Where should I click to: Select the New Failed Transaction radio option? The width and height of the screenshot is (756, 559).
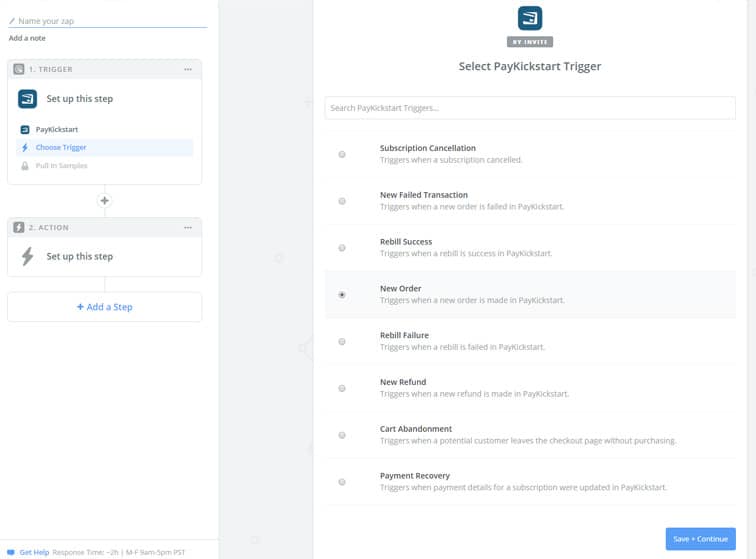coord(342,201)
